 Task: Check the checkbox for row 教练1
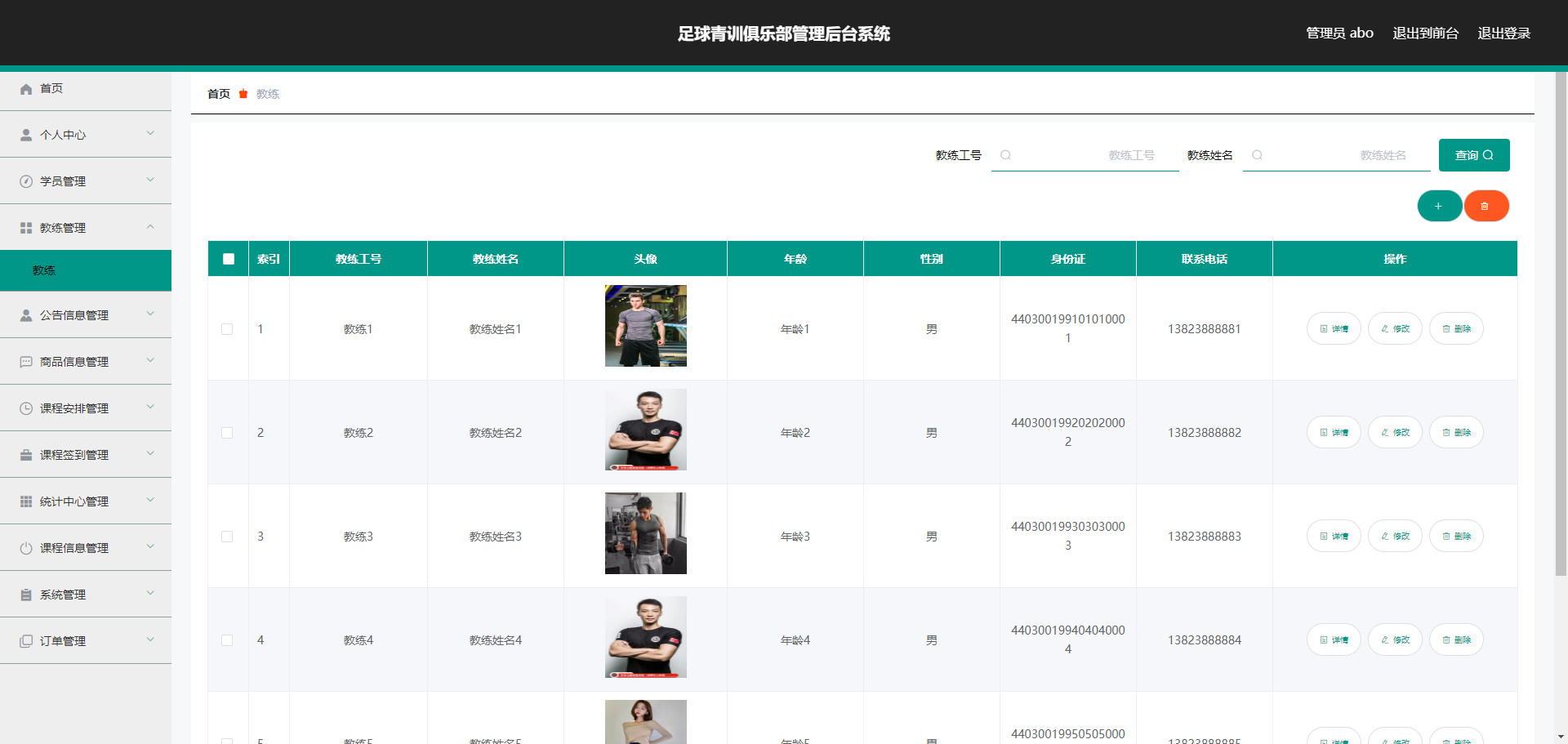(x=227, y=329)
